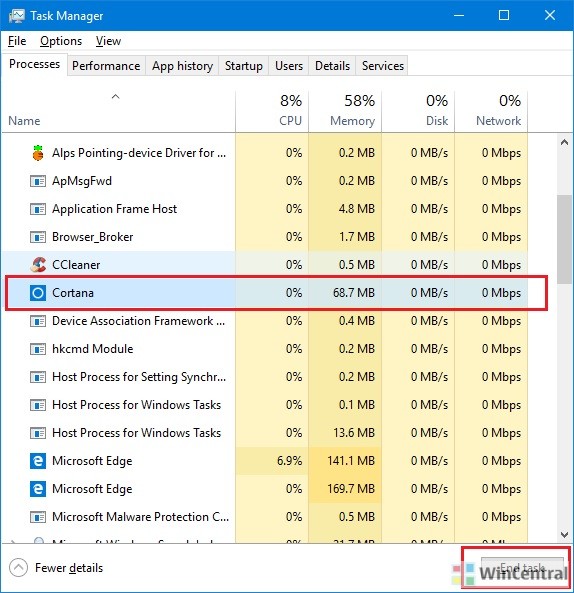
Task: Click the scrollbar down arrow
Action: coord(565,535)
